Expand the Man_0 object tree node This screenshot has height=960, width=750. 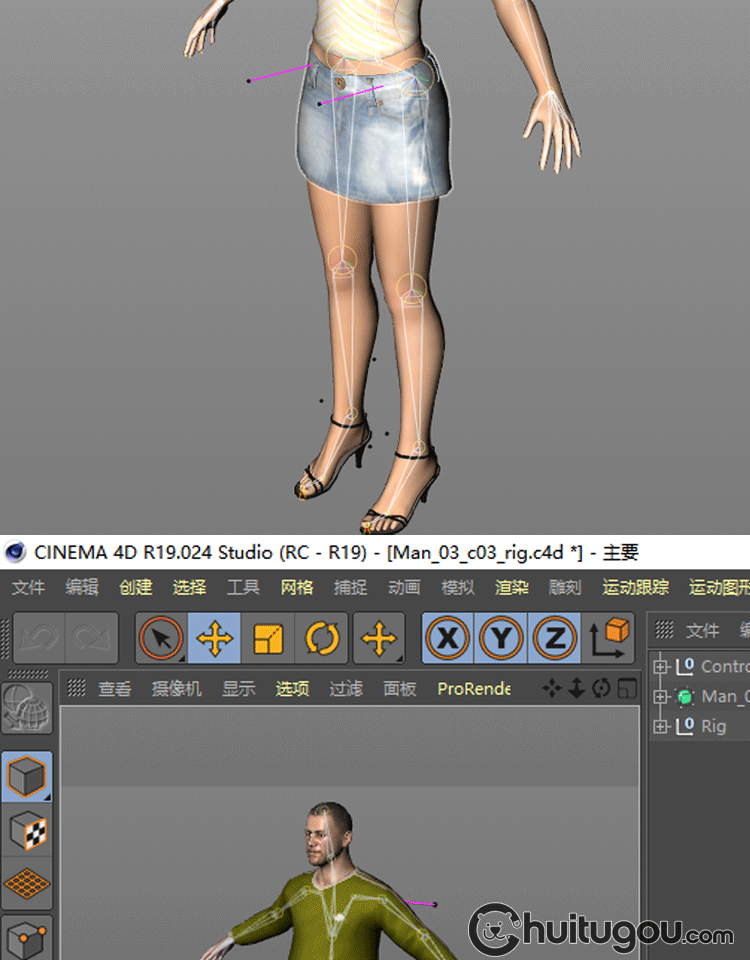pos(659,696)
